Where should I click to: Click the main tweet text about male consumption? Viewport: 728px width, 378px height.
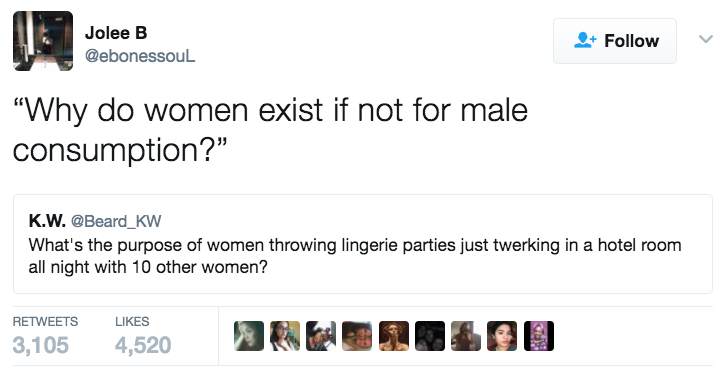point(270,130)
